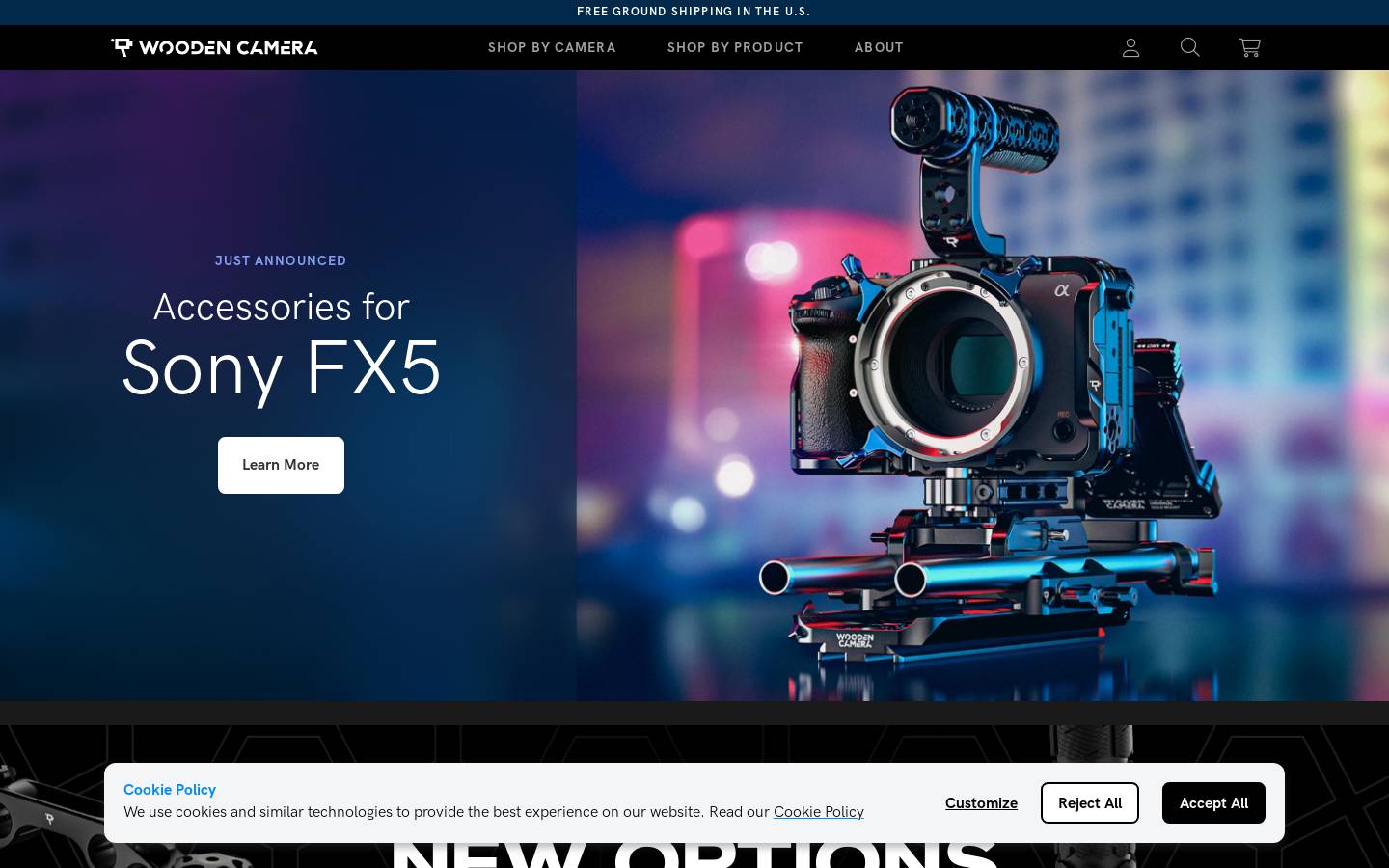
Task: Open the search magnifier icon
Action: [x=1190, y=47]
